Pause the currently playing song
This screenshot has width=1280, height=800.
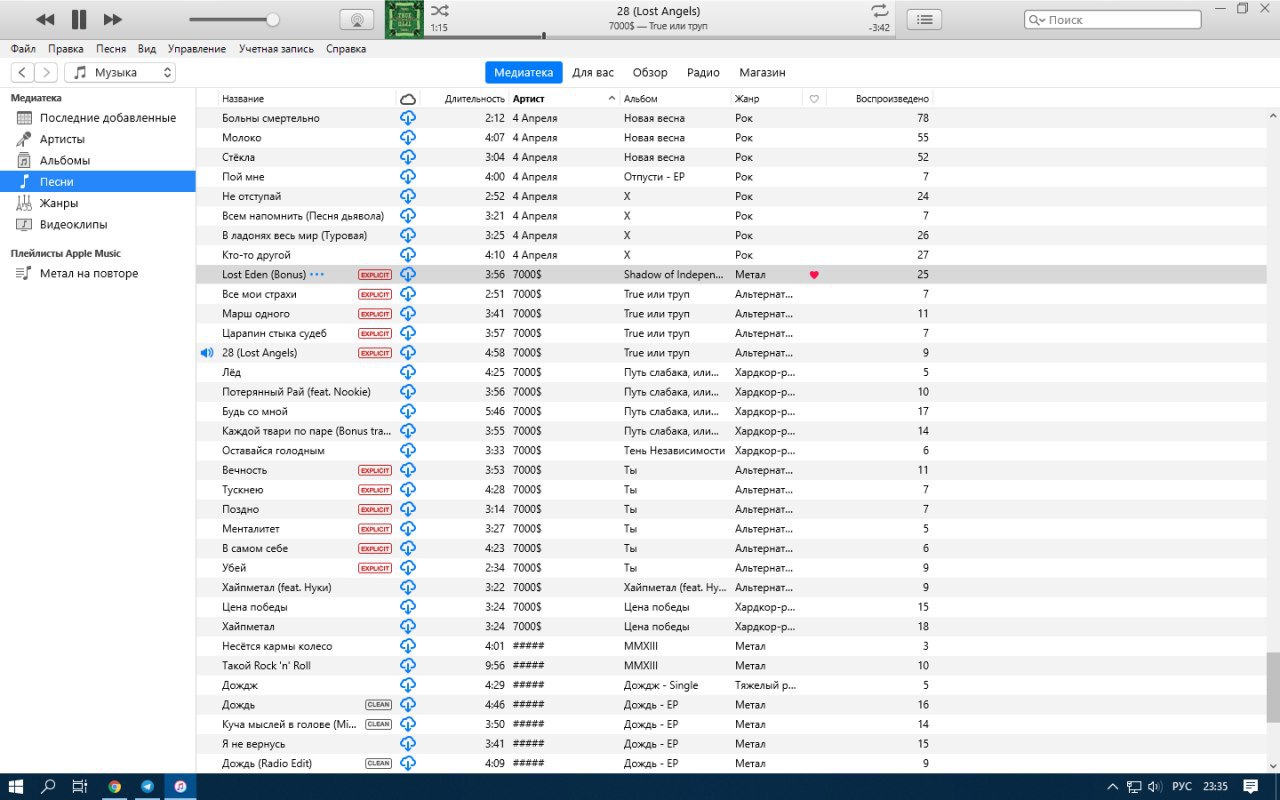[79, 19]
